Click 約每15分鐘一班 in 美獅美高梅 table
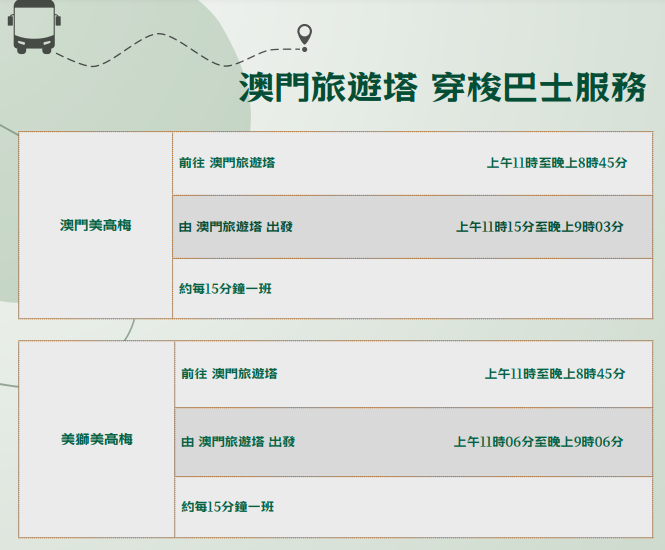Viewport: 665px width, 550px height. coord(228,507)
